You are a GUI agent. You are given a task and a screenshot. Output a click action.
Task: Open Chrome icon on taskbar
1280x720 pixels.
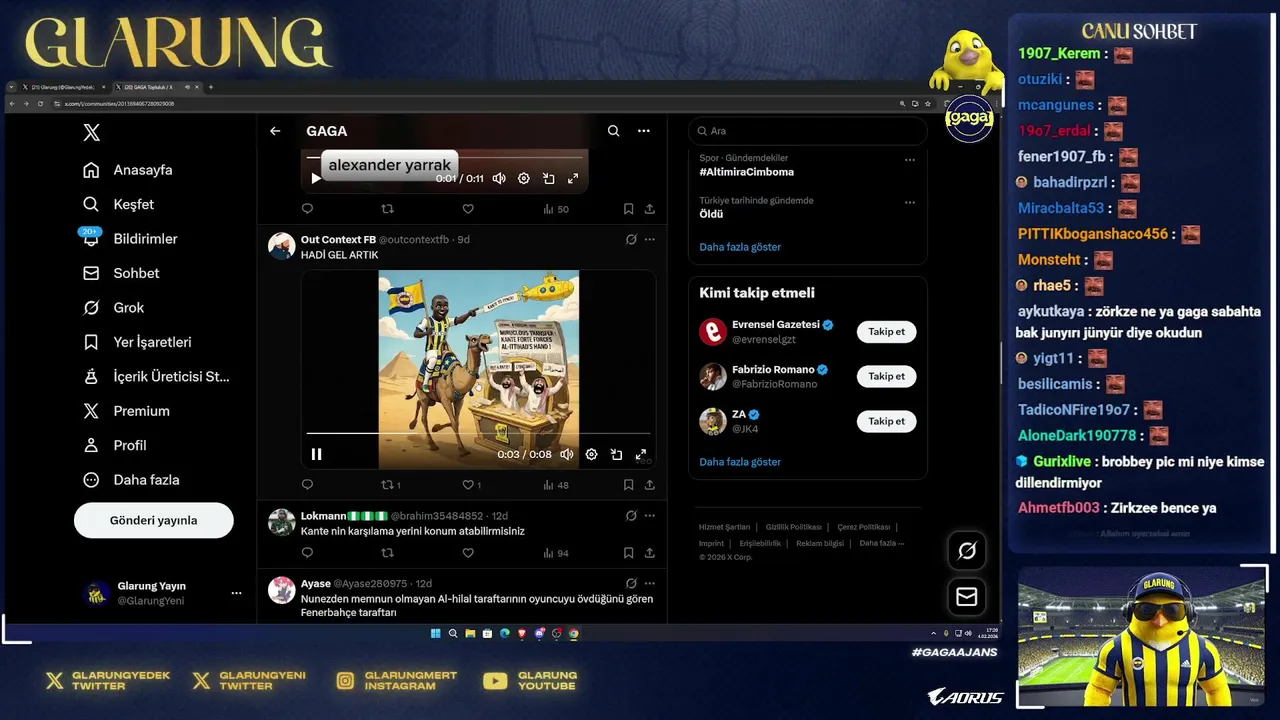coord(573,633)
